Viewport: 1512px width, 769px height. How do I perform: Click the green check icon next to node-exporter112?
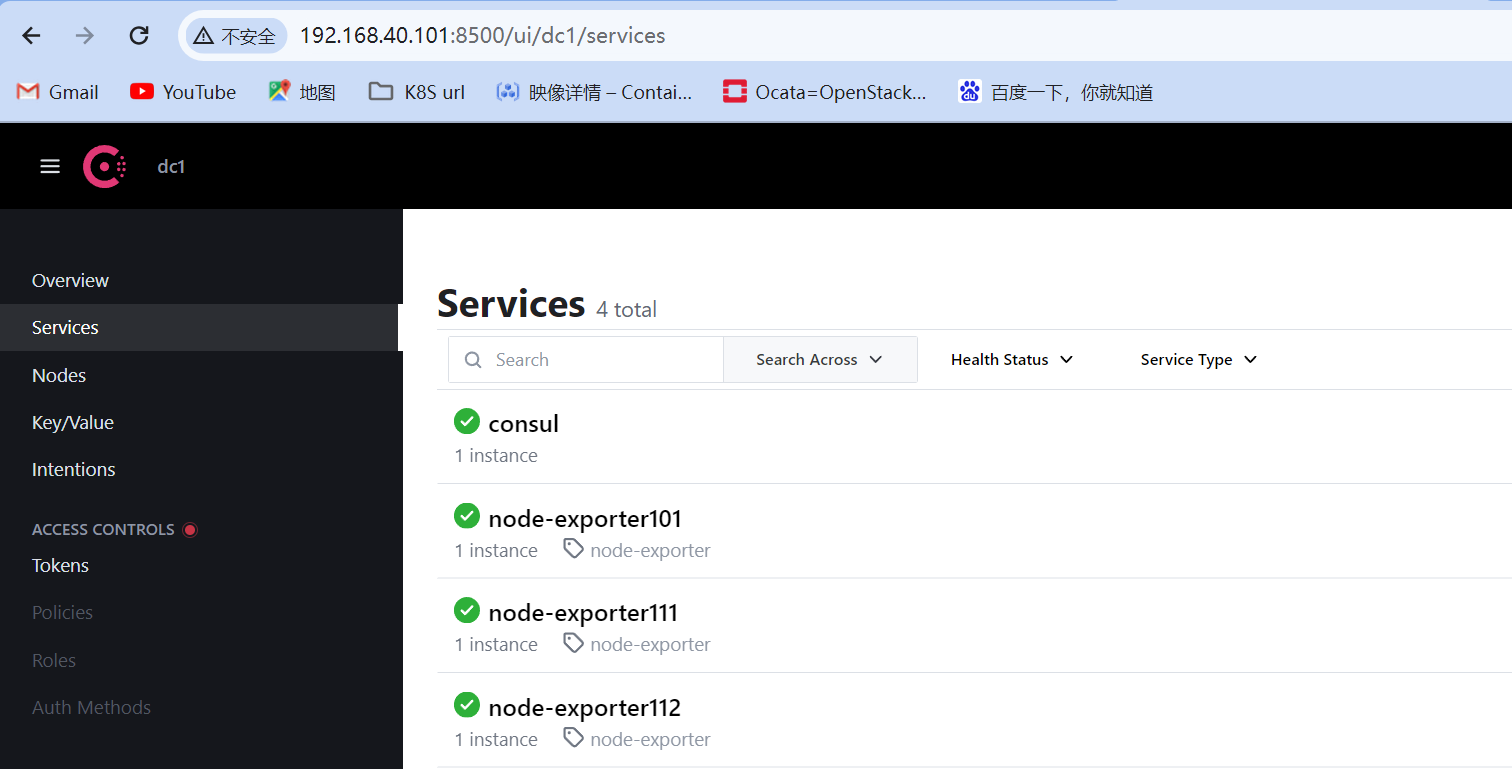coord(467,705)
